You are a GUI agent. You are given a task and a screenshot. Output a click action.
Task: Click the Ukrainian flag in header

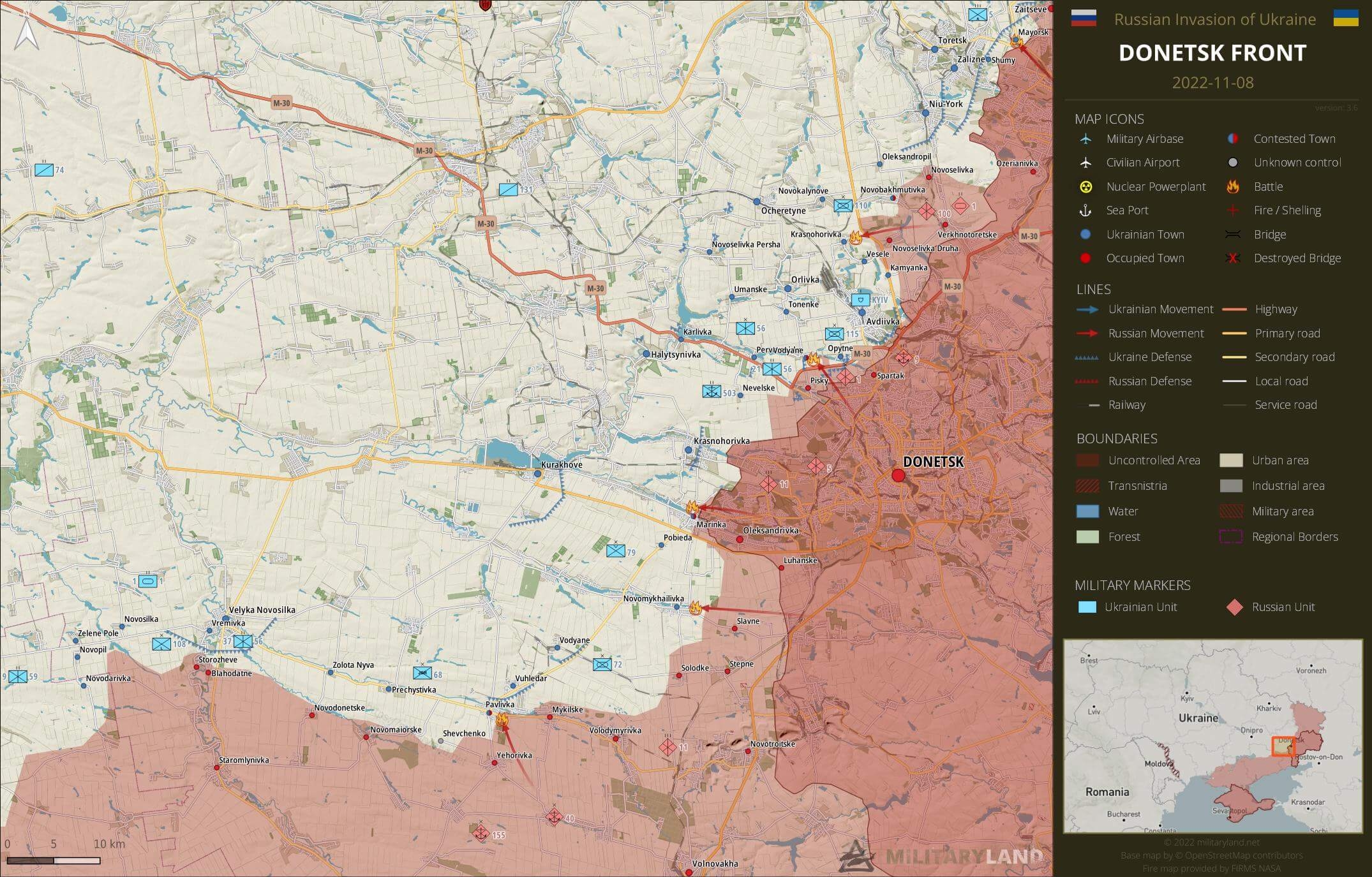(1345, 18)
